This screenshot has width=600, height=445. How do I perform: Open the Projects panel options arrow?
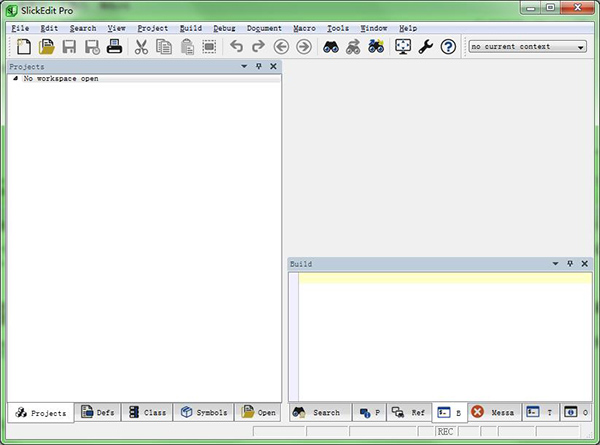(x=244, y=66)
